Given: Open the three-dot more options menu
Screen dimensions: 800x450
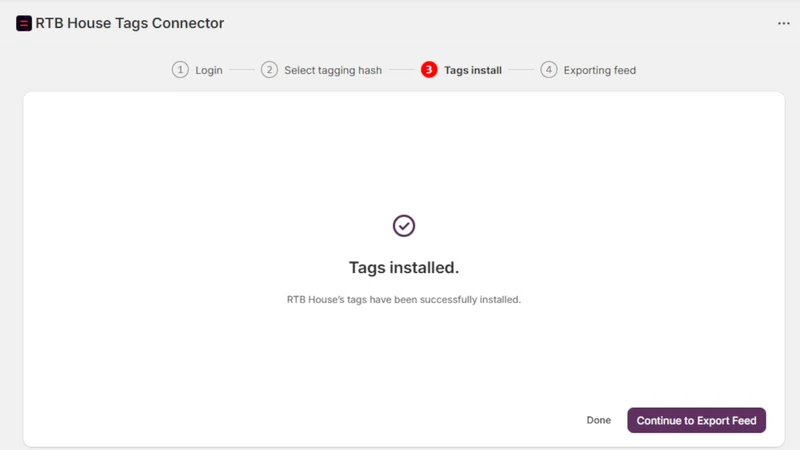Looking at the screenshot, I should point(784,23).
